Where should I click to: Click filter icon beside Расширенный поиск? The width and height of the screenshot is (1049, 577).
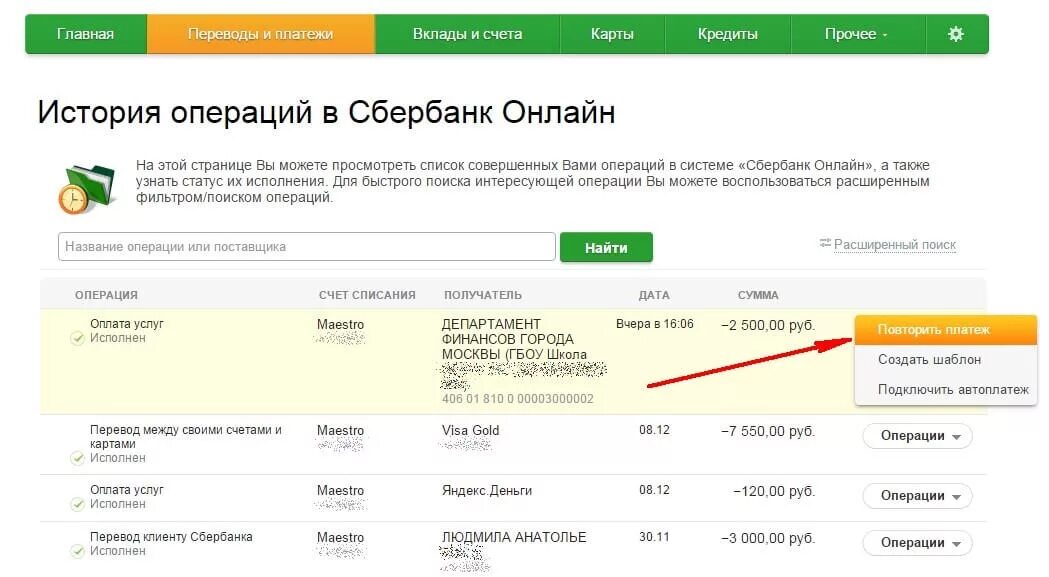[825, 243]
